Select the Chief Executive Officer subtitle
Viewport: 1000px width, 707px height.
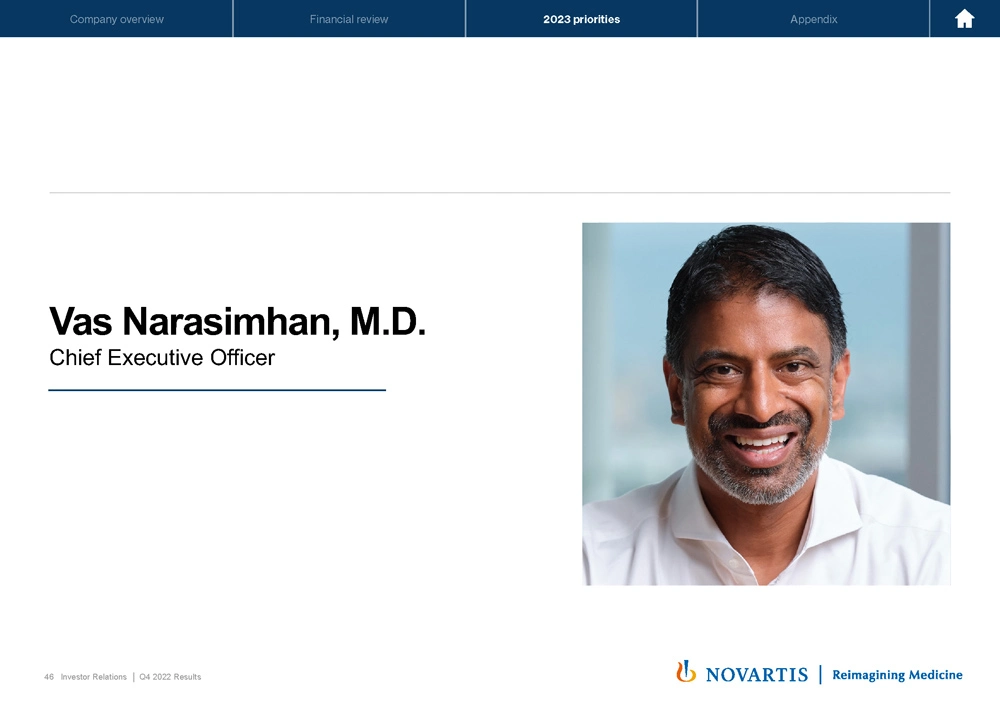coord(162,357)
